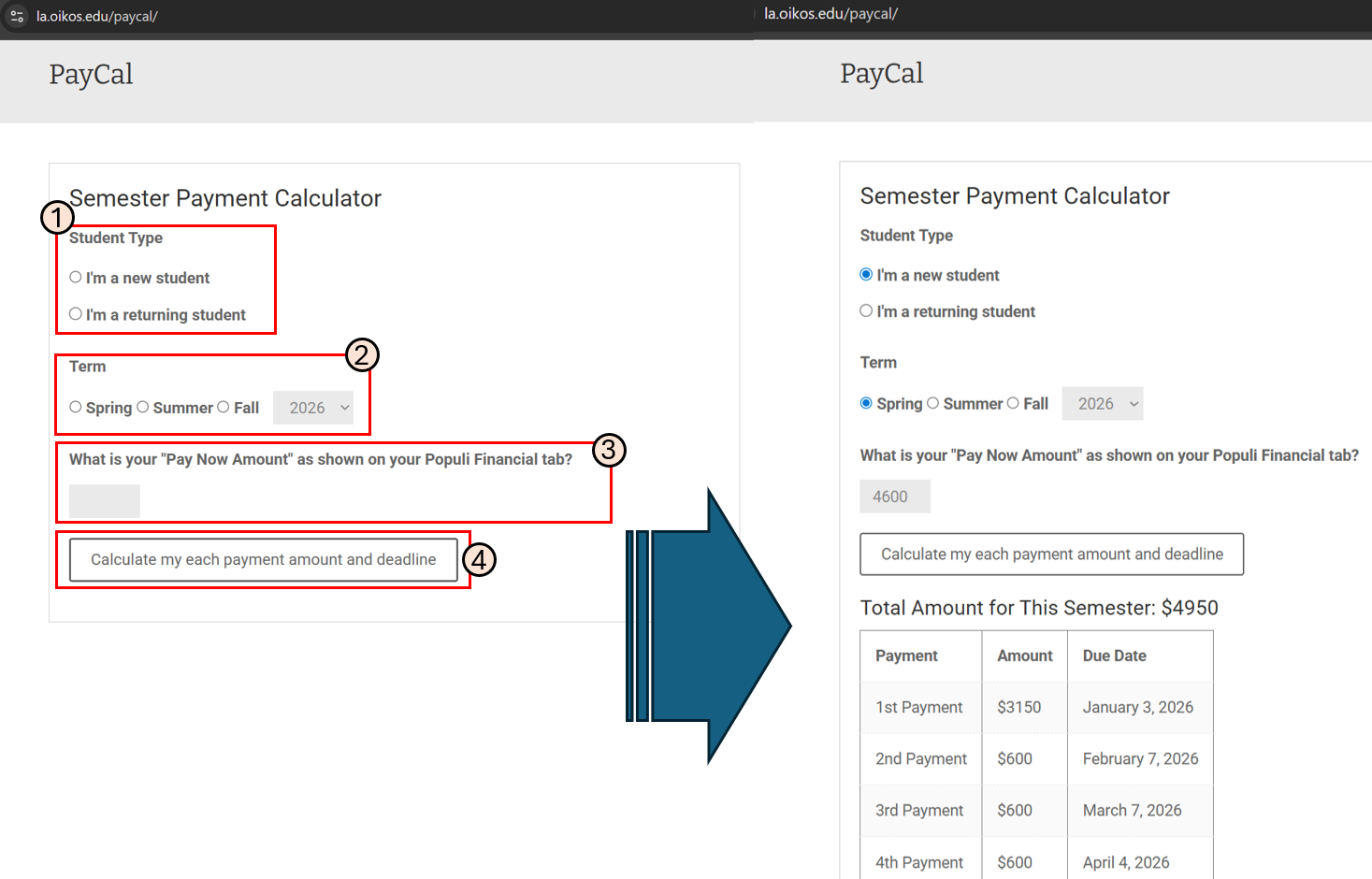Click the circled number 2 callout
Screen dimensions: 1372x879
(x=362, y=355)
